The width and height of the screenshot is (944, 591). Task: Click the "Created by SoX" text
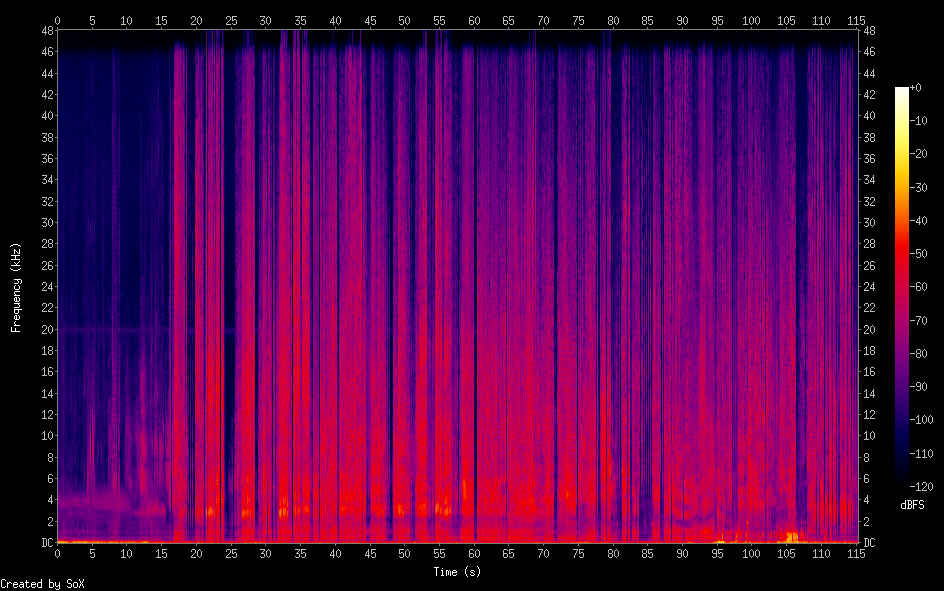point(34,583)
